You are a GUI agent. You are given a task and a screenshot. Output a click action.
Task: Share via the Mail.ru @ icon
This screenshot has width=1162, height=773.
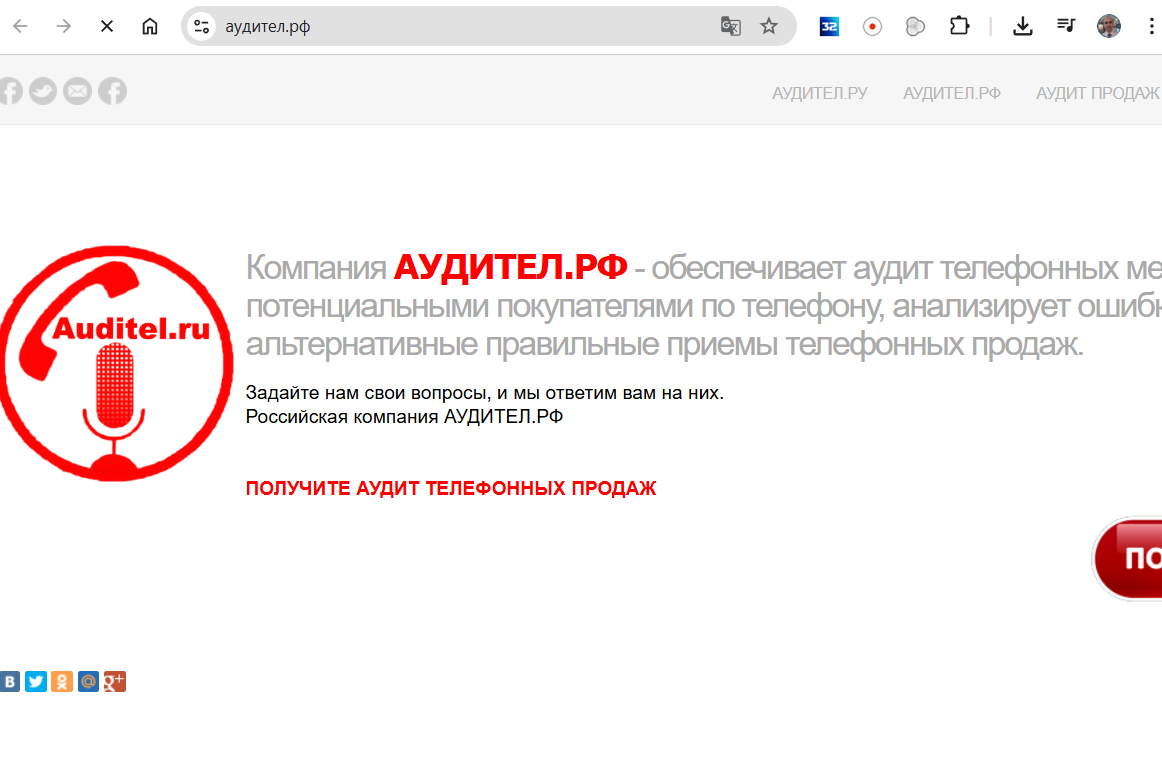pyautogui.click(x=88, y=682)
